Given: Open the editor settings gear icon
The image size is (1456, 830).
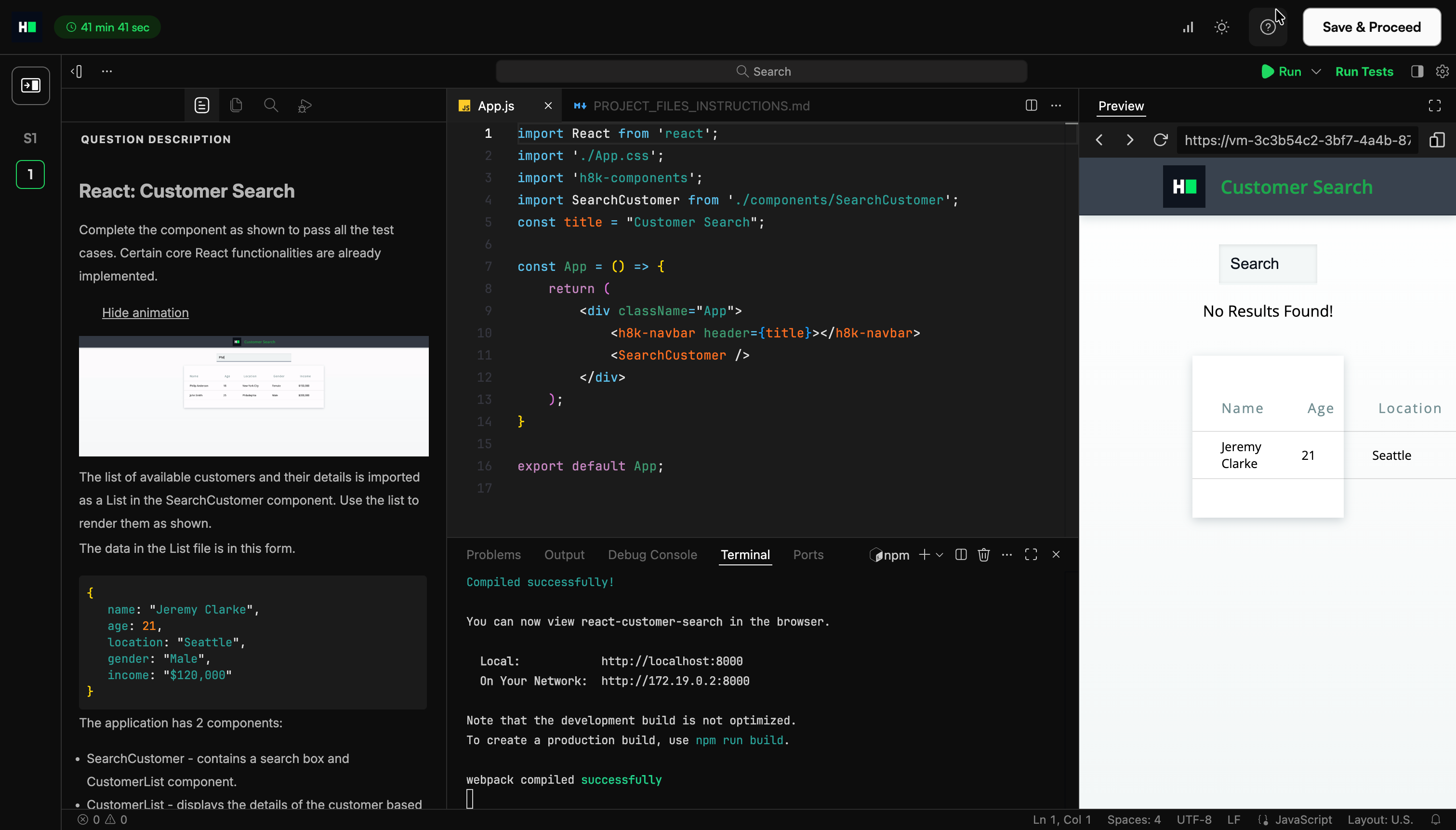Looking at the screenshot, I should (x=1442, y=71).
